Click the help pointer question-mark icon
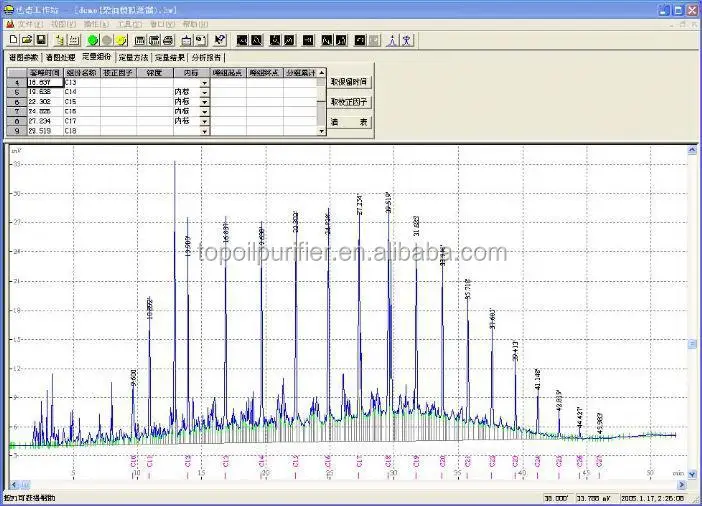The image size is (702, 506). (220, 40)
